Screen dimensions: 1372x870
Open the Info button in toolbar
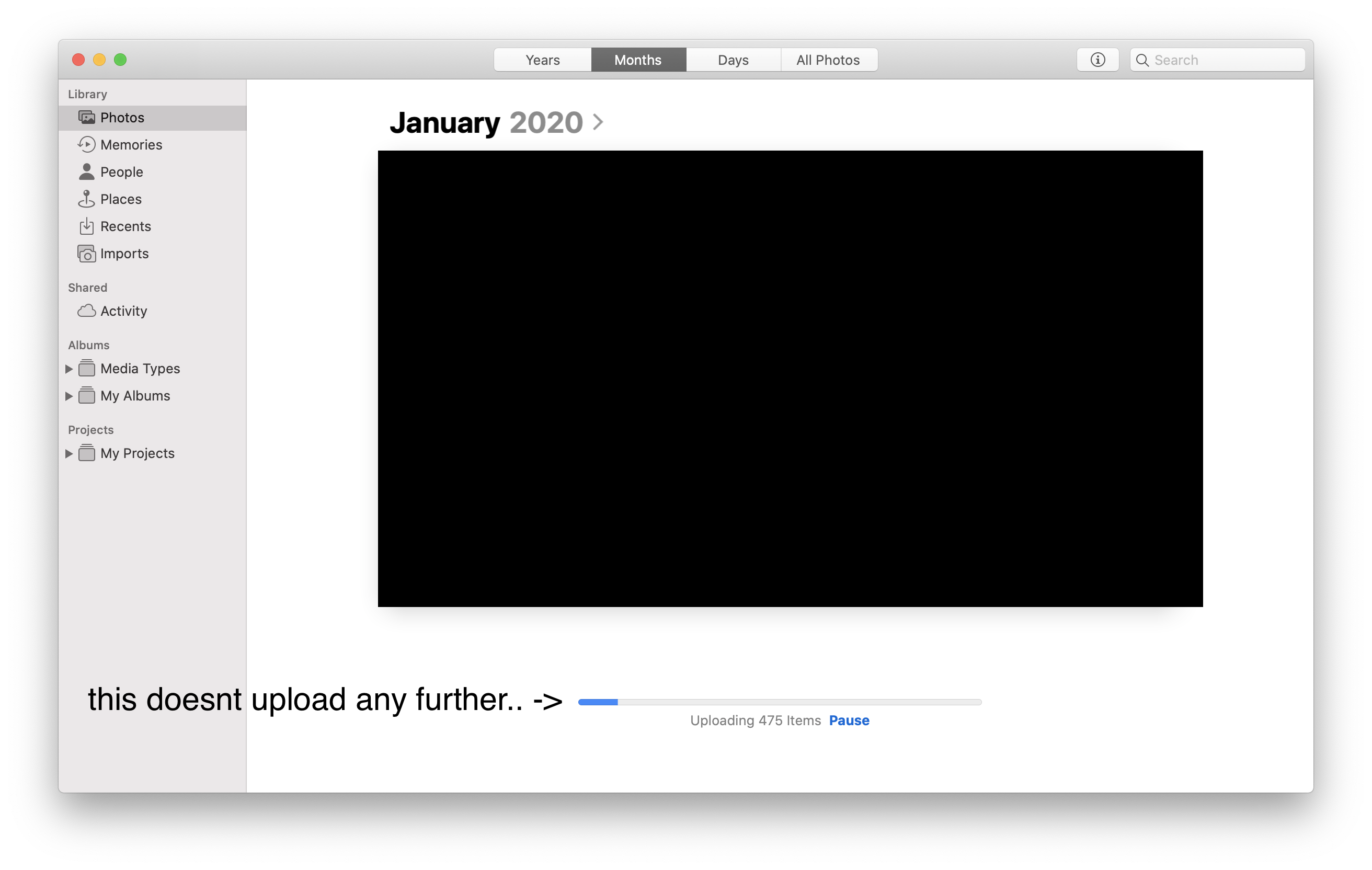[1097, 60]
